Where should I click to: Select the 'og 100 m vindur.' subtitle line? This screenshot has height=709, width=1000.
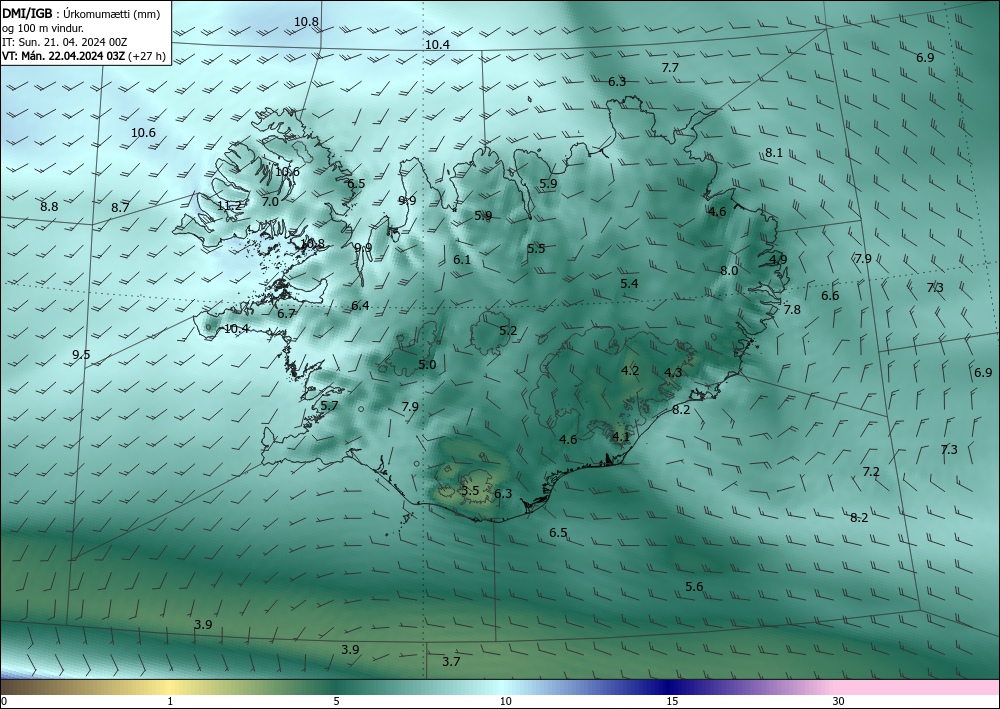point(43,29)
